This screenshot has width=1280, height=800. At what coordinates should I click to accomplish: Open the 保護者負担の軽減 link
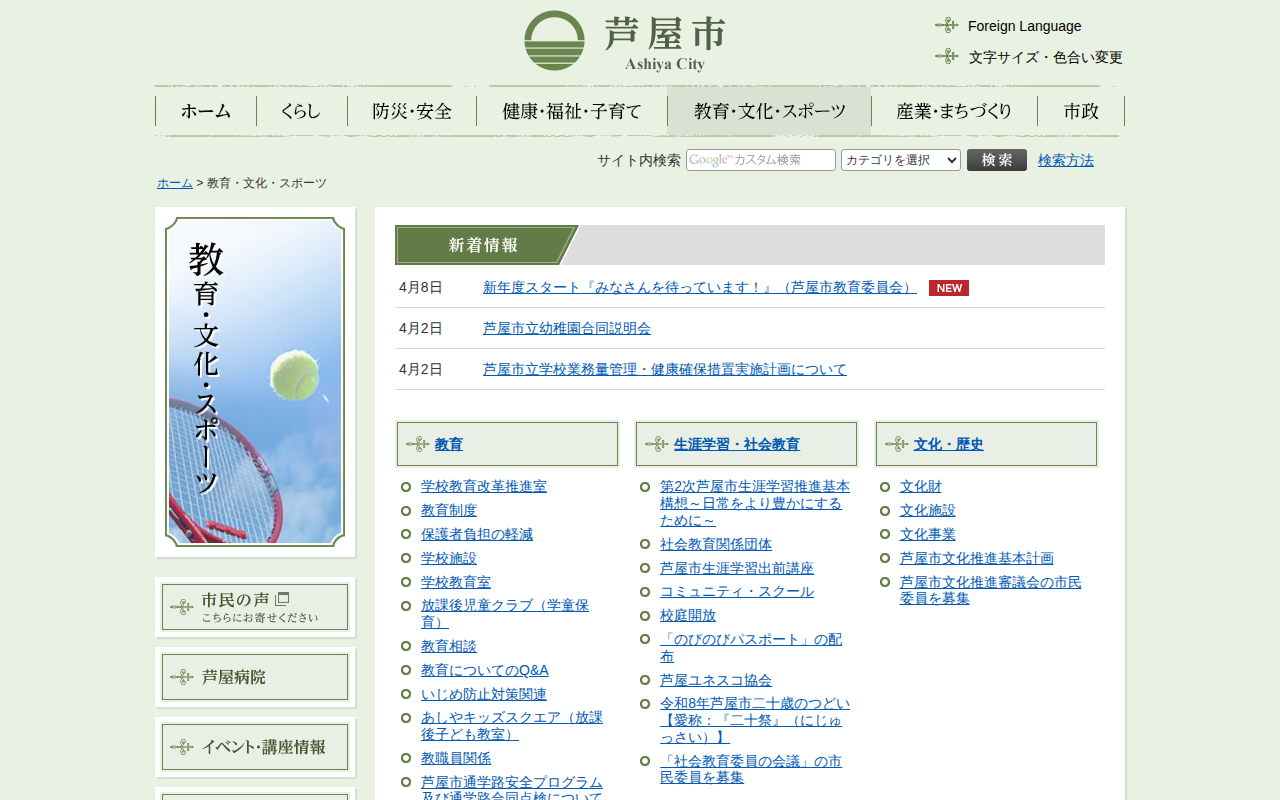(477, 534)
